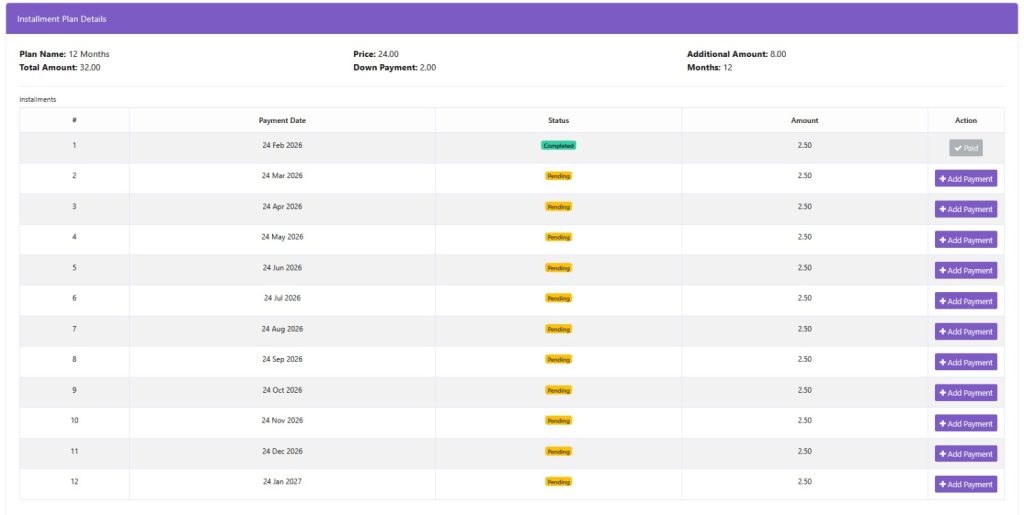Select the Pending badge on installment 2
The image size is (1024, 515).
[558, 176]
